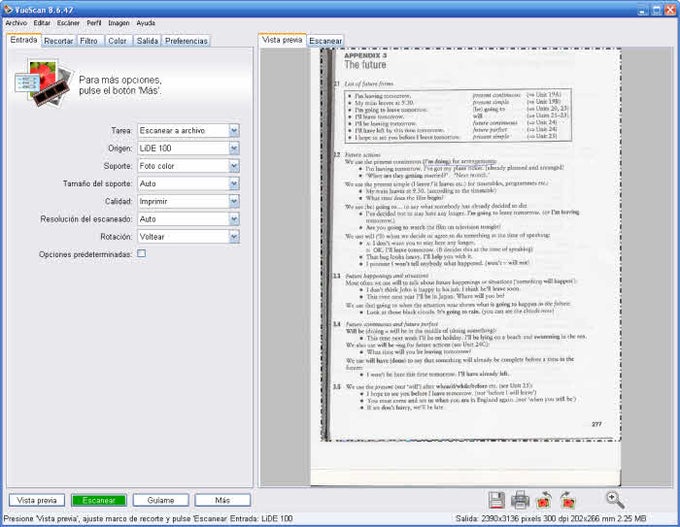Rotate image right icon
The height and width of the screenshot is (527, 680).
(567, 500)
